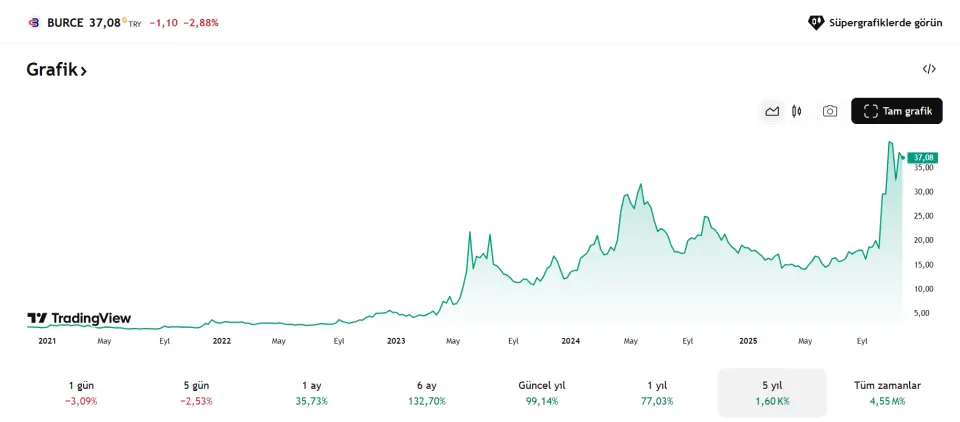The image size is (960, 422).
Task: Open full chart with Tam grafik
Action: click(x=896, y=111)
